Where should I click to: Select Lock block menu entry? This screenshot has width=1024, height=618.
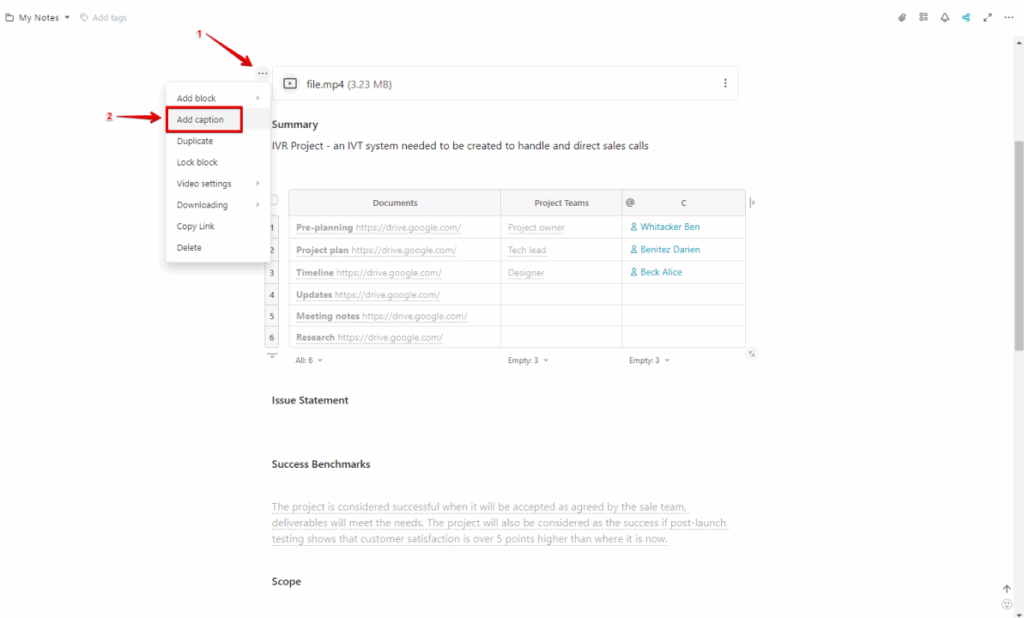click(x=197, y=162)
